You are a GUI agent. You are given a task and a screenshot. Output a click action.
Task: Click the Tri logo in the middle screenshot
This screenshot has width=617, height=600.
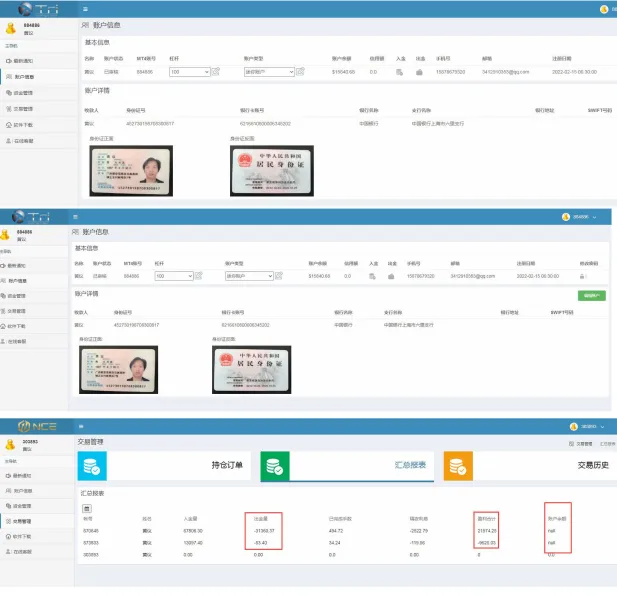coord(31,217)
